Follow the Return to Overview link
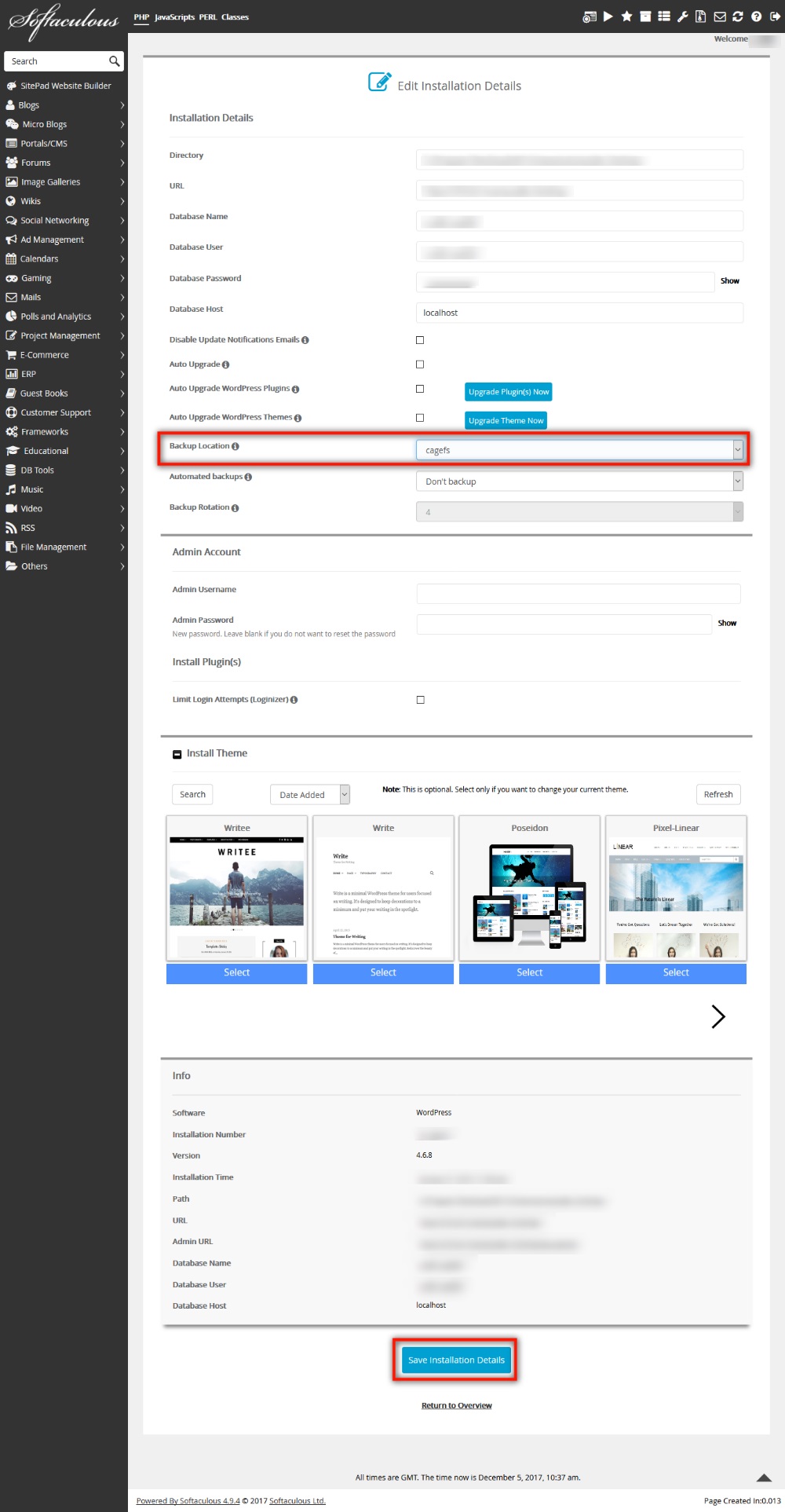785x1512 pixels. [457, 1406]
